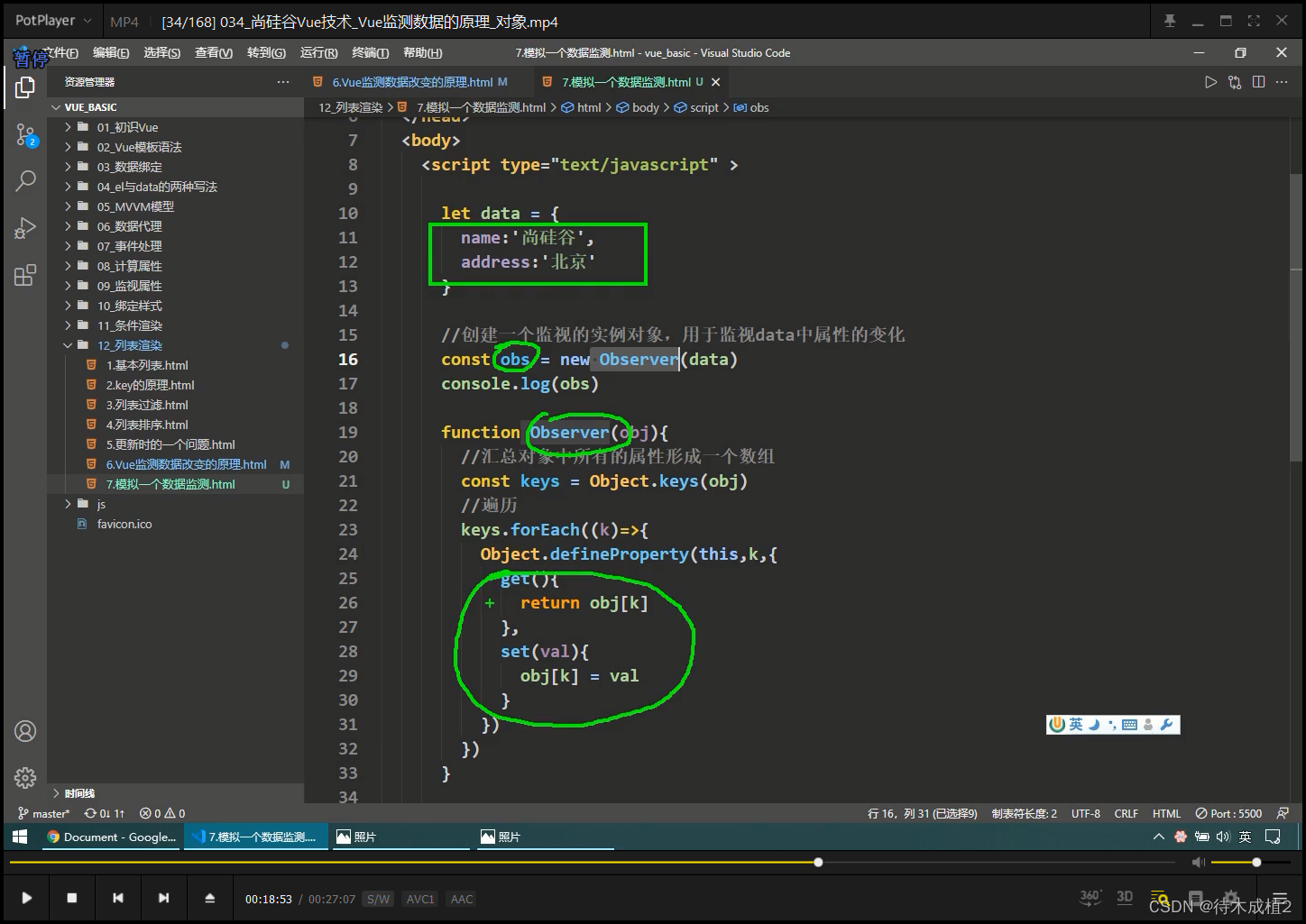Image resolution: width=1306 pixels, height=924 pixels.
Task: Open the Search view in activity bar
Action: coord(25,181)
